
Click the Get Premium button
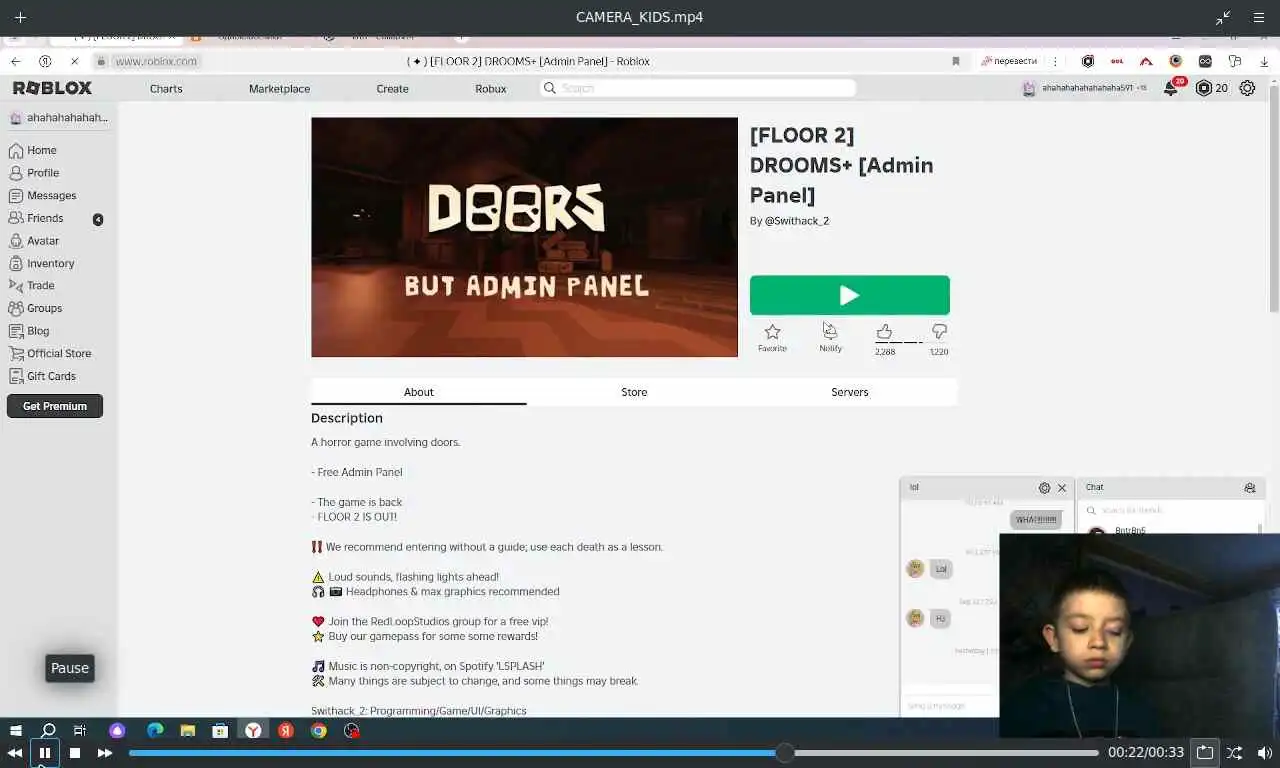pos(55,406)
